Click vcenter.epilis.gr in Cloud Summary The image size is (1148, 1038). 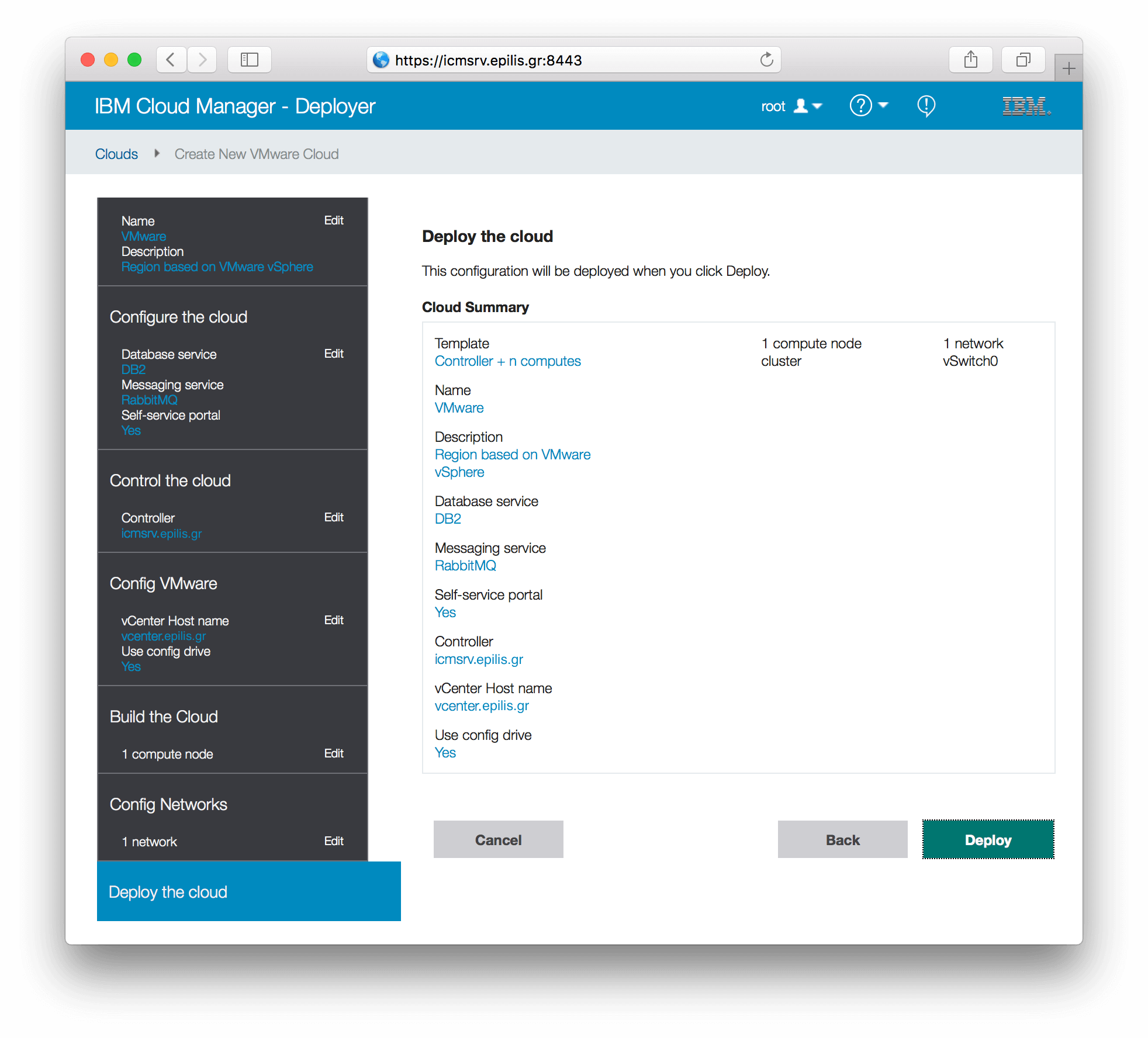(482, 706)
